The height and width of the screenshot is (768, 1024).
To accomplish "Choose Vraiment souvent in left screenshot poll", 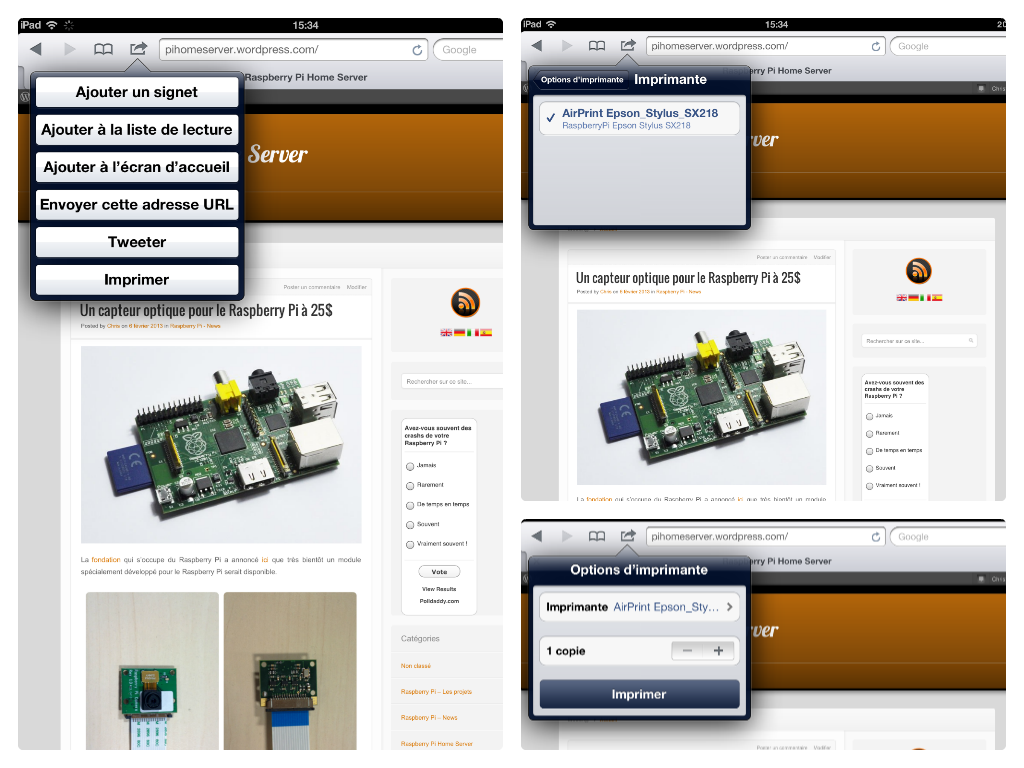I will pyautogui.click(x=410, y=545).
